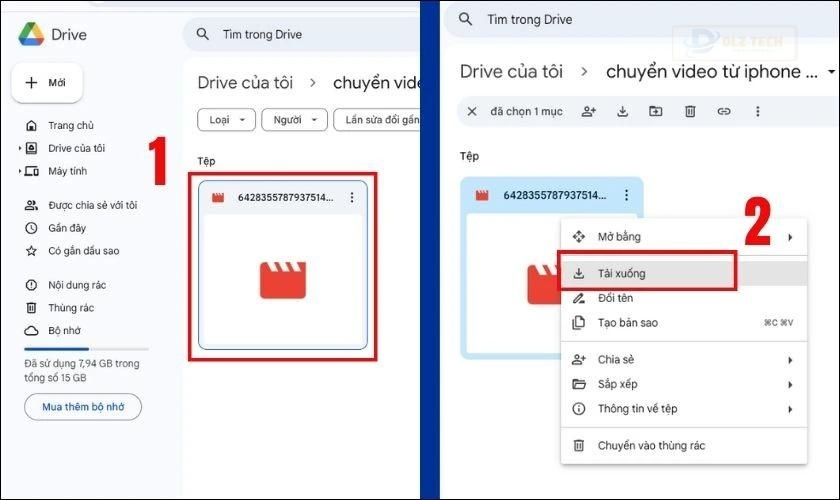This screenshot has height=500, width=840.
Task: Click the three-dot menu on left panel video file
Action: [x=352, y=198]
